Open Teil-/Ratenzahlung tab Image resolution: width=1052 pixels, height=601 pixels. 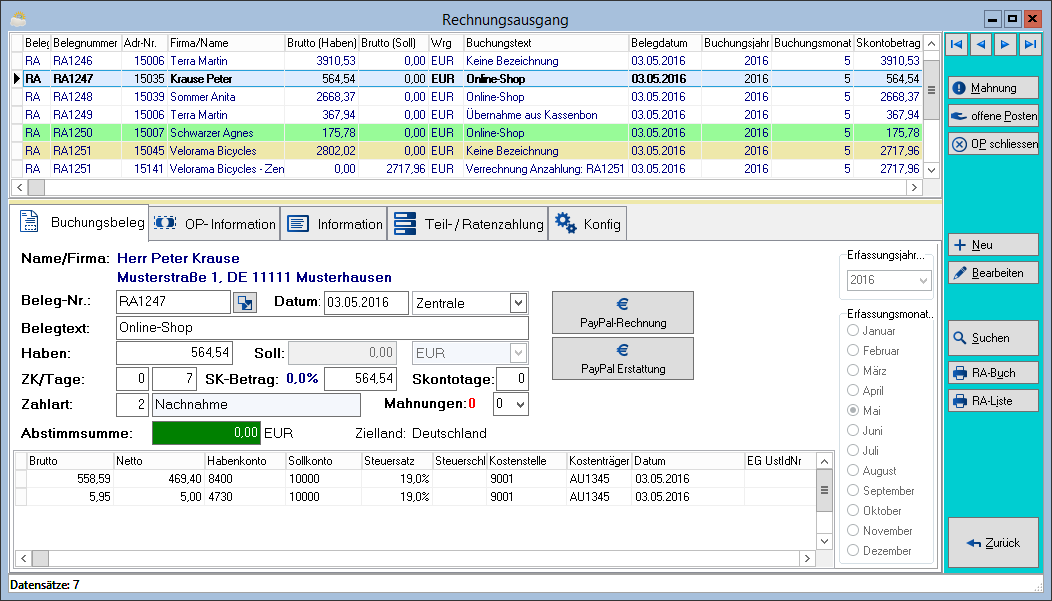tap(468, 224)
